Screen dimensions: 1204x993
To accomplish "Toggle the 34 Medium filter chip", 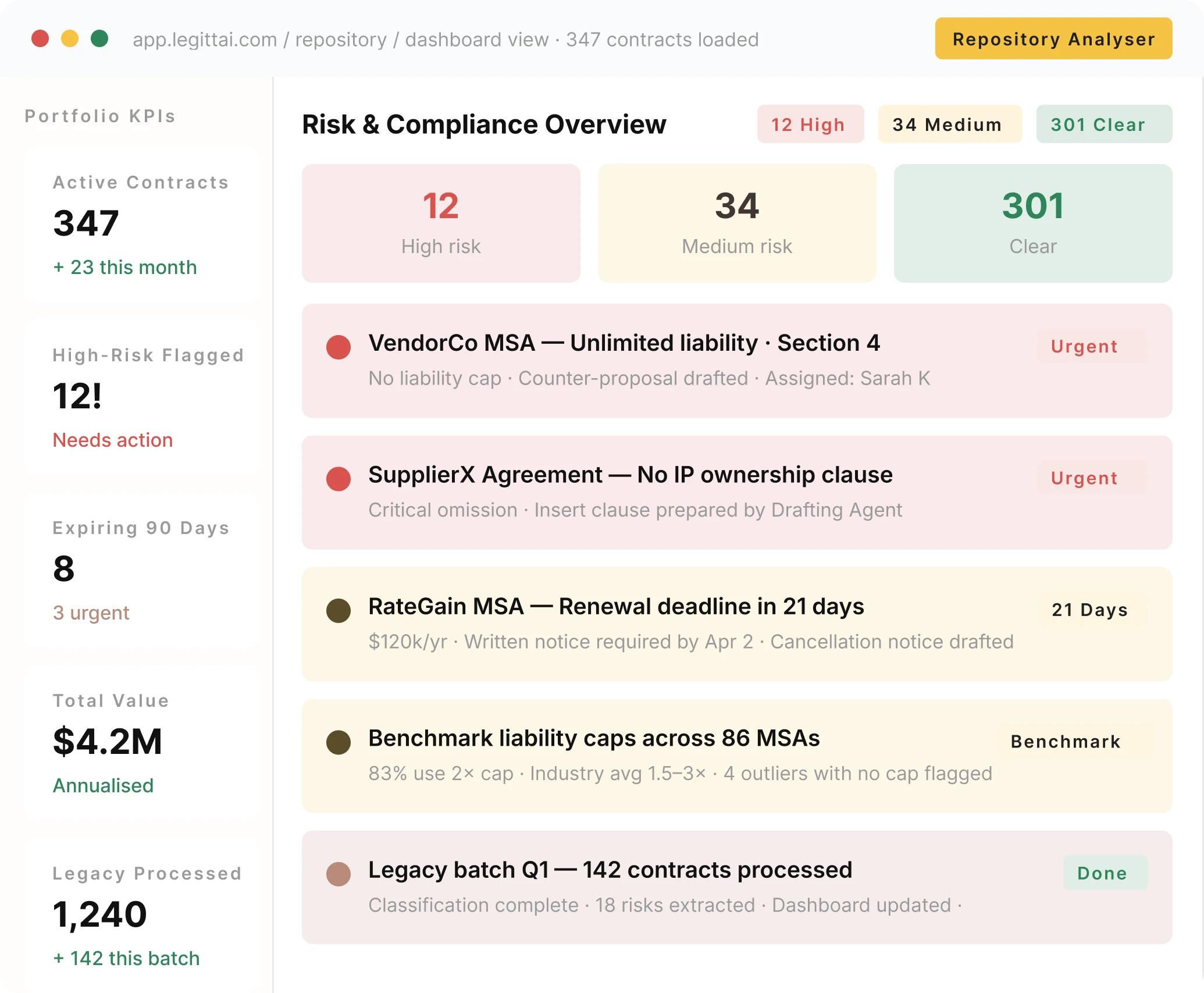I will (x=950, y=124).
